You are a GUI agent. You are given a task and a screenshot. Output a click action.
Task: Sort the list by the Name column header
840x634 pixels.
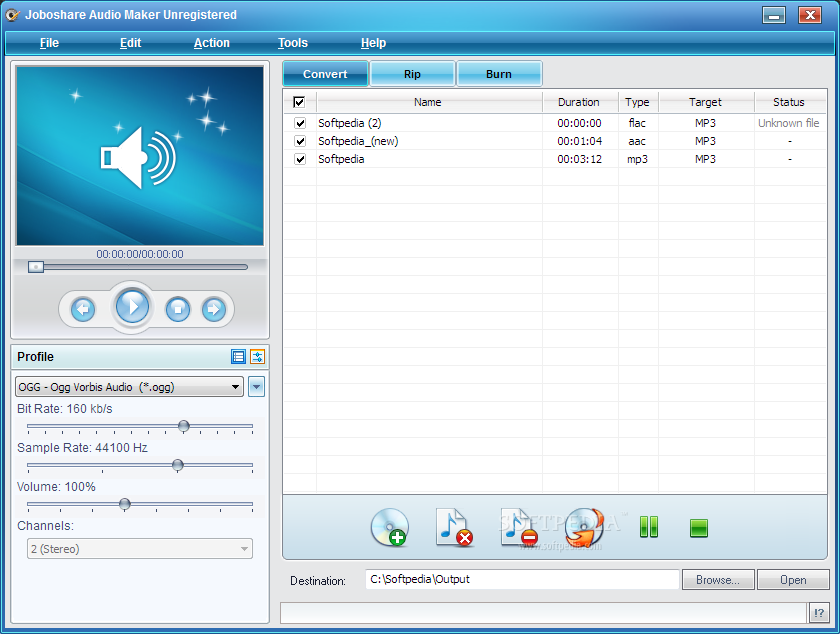pyautogui.click(x=429, y=102)
